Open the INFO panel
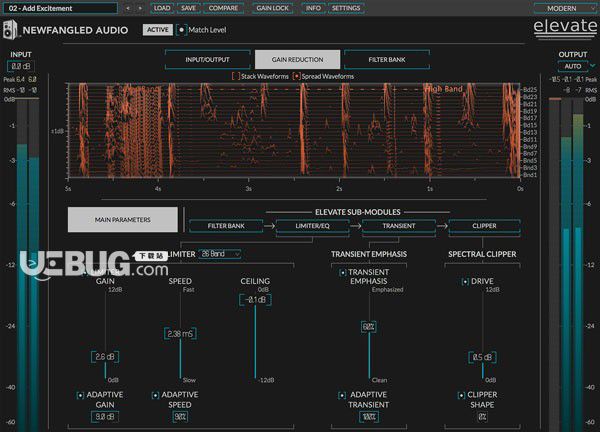 313,8
